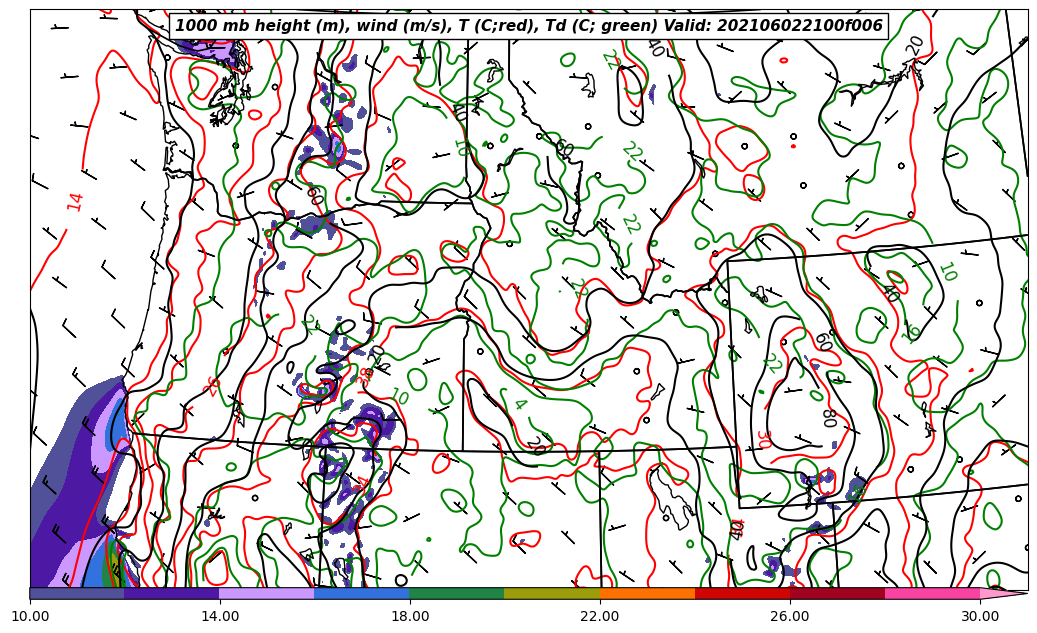Click the 30.00 colorbar tick label
This screenshot has height=633, width=1037.
point(980,616)
